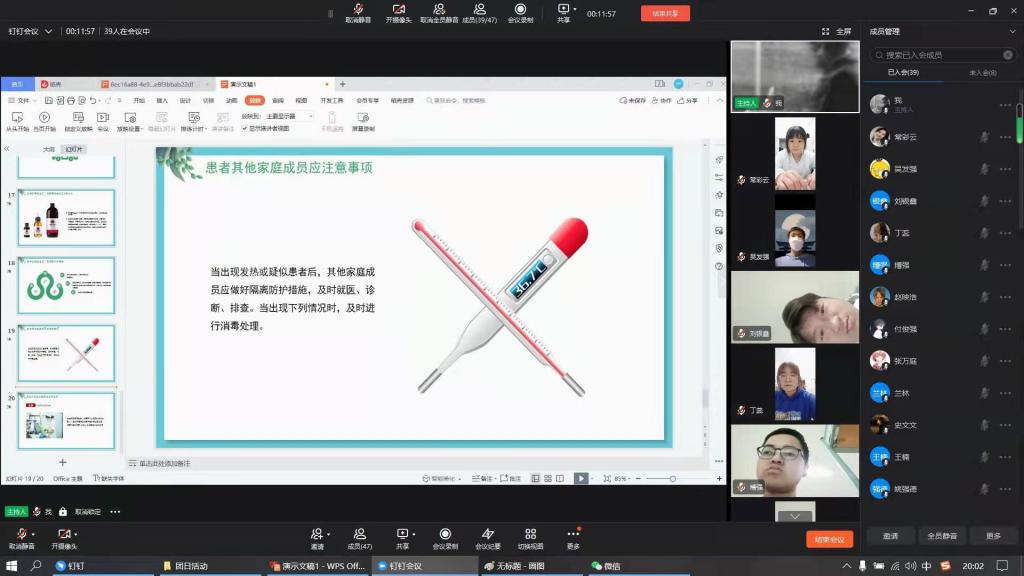Click the red end meeting button
The image size is (1024, 576).
pos(829,539)
